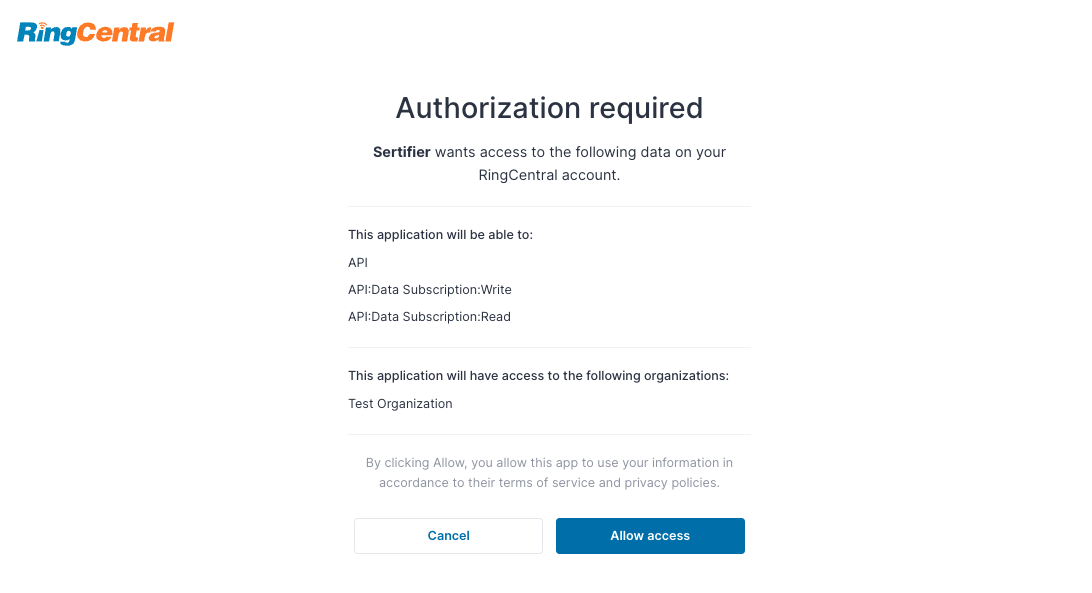1092x593 pixels.
Task: Click the RingCentral logo
Action: coord(95,33)
